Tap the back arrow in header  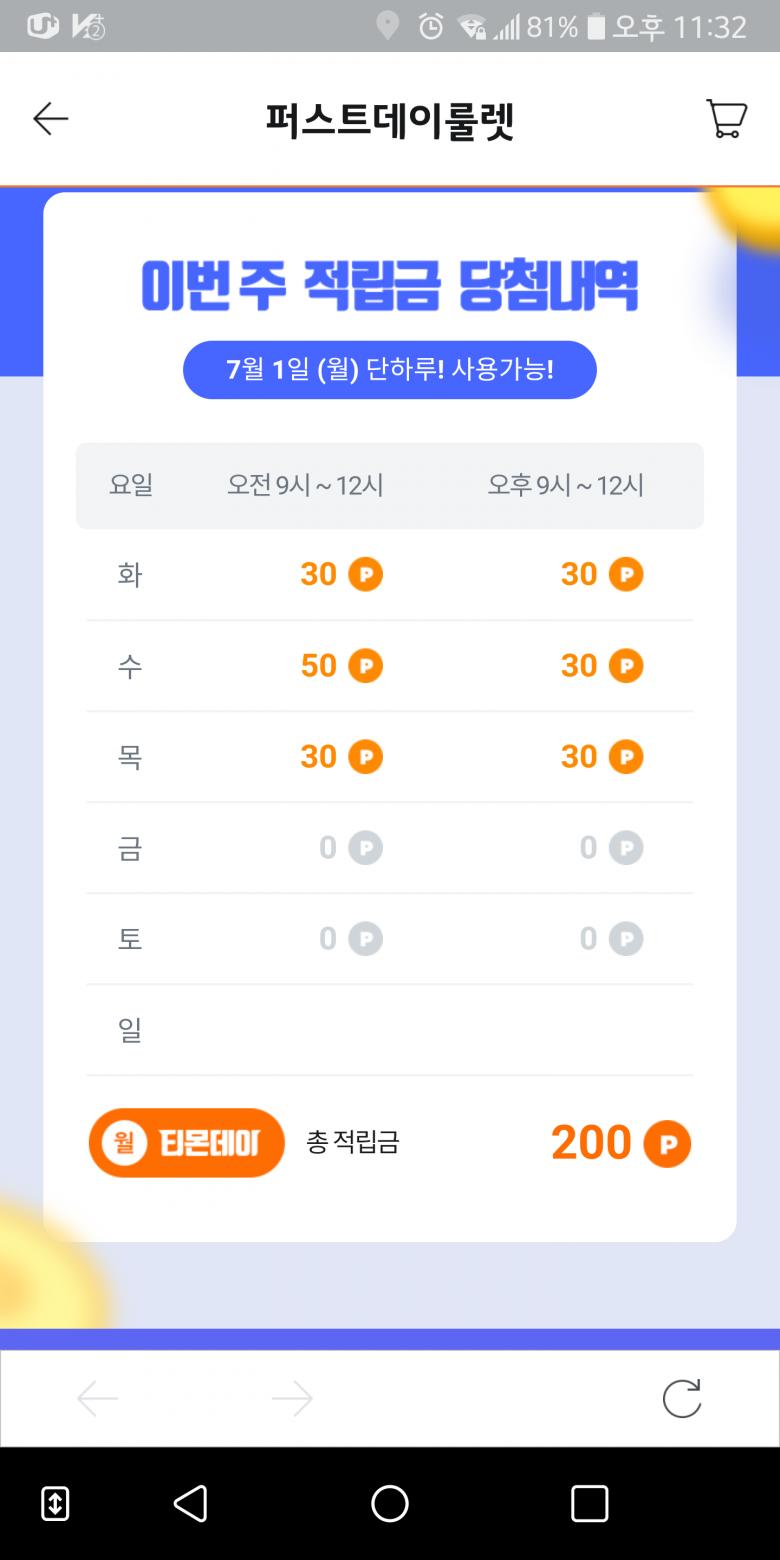(x=50, y=119)
